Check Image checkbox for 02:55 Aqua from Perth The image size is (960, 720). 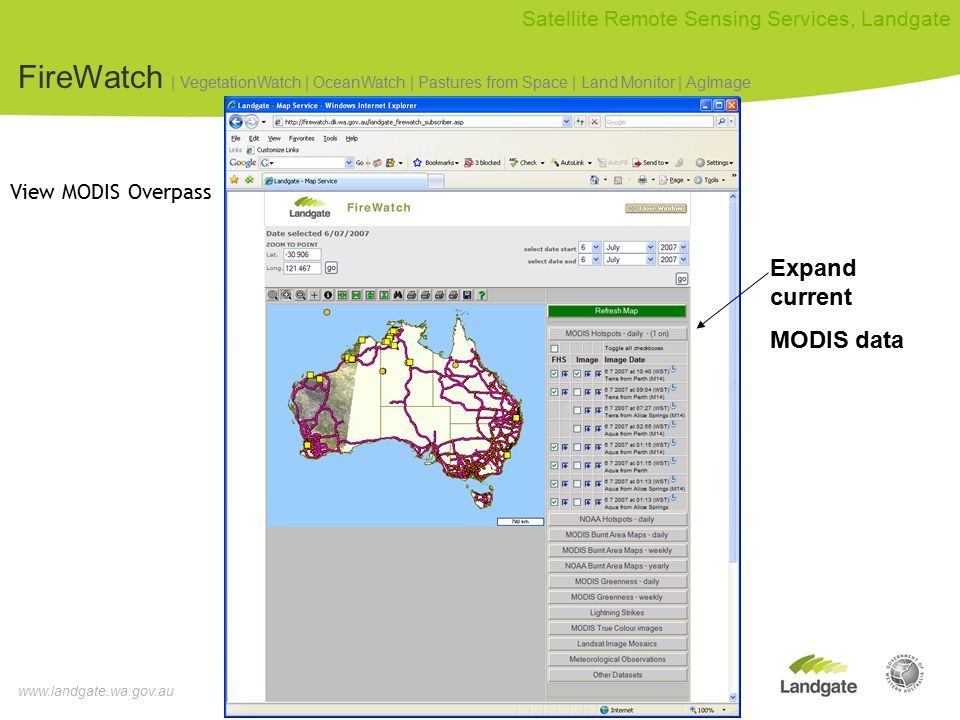coord(577,429)
